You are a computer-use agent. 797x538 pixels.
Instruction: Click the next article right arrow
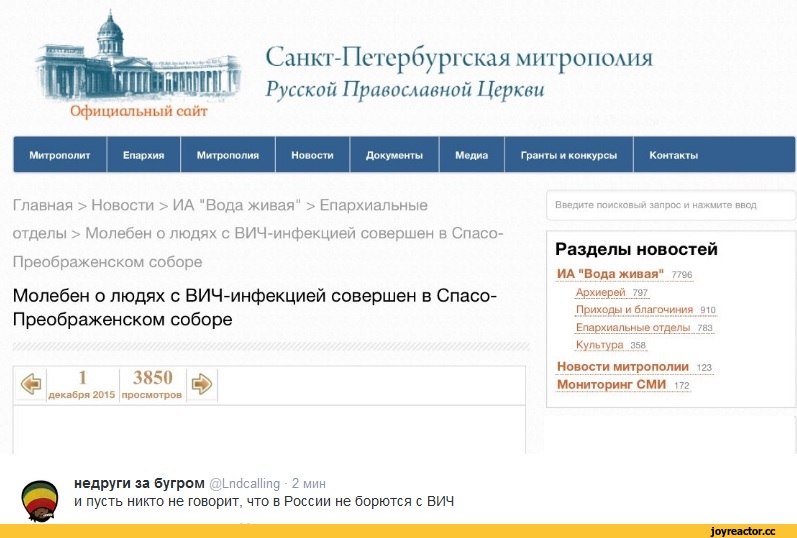point(202,384)
